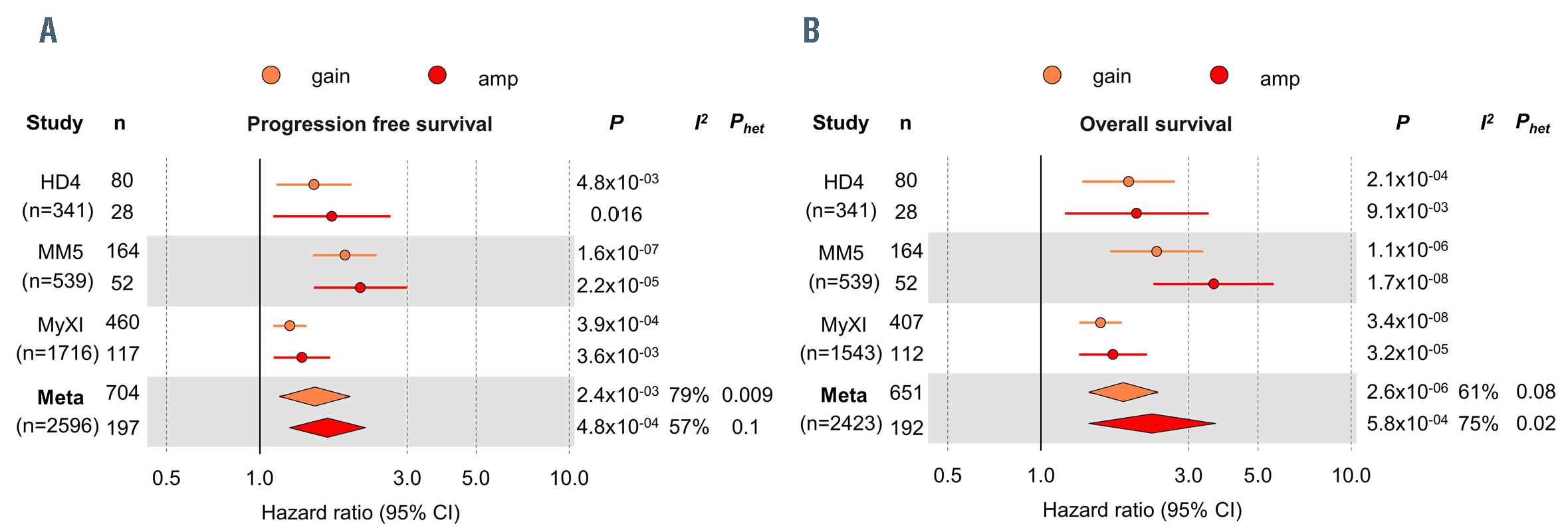This screenshot has height=528, width=1568.
Task: Click the MyXI gain marker in progression free survival
Action: [x=290, y=325]
